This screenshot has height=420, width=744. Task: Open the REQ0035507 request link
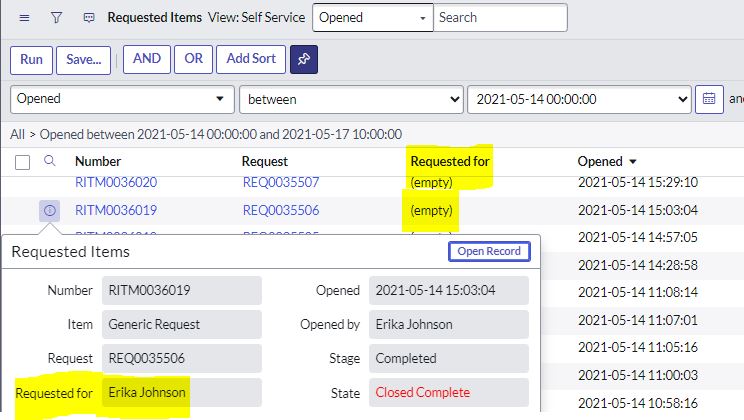click(x=281, y=182)
